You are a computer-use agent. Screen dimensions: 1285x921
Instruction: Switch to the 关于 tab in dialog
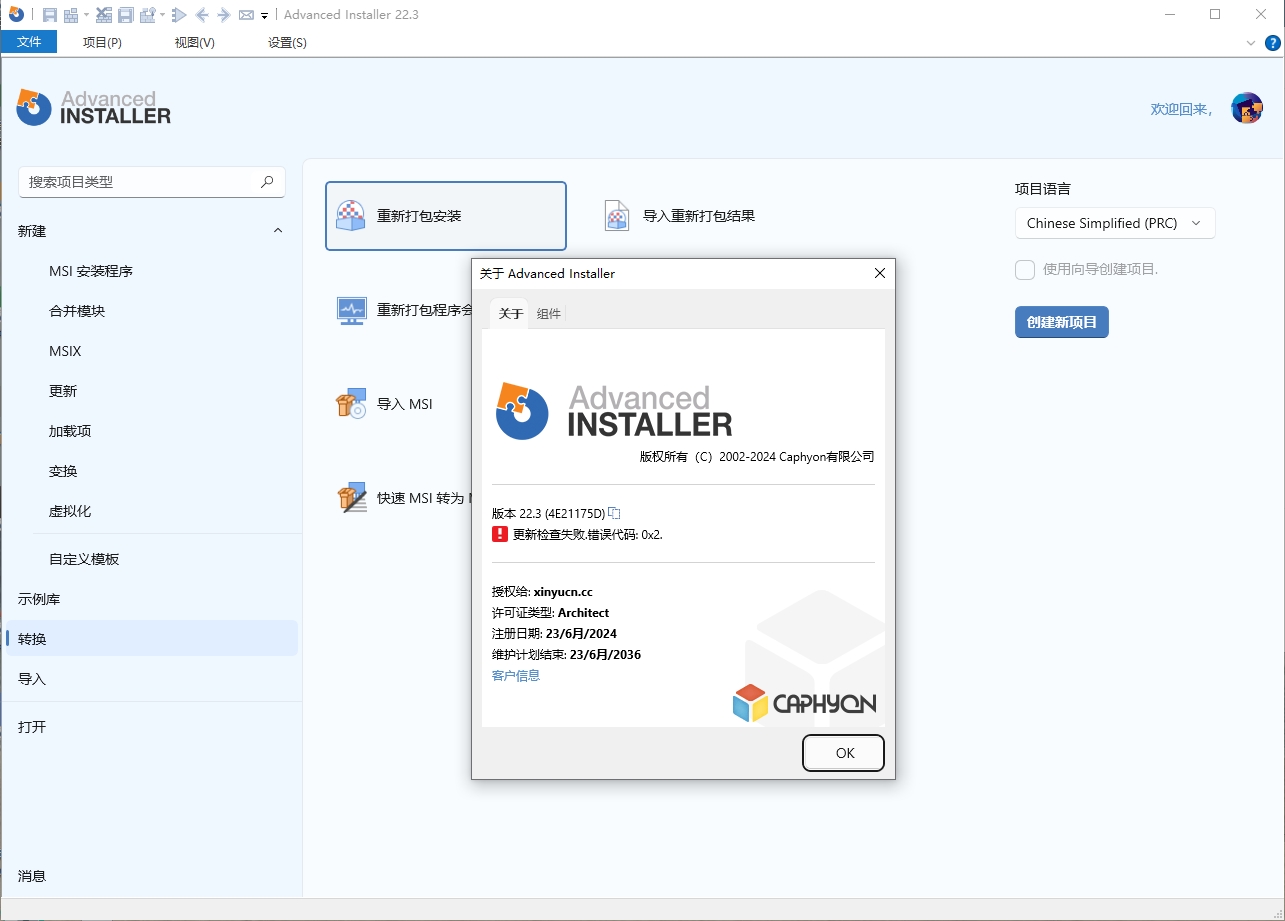[510, 313]
